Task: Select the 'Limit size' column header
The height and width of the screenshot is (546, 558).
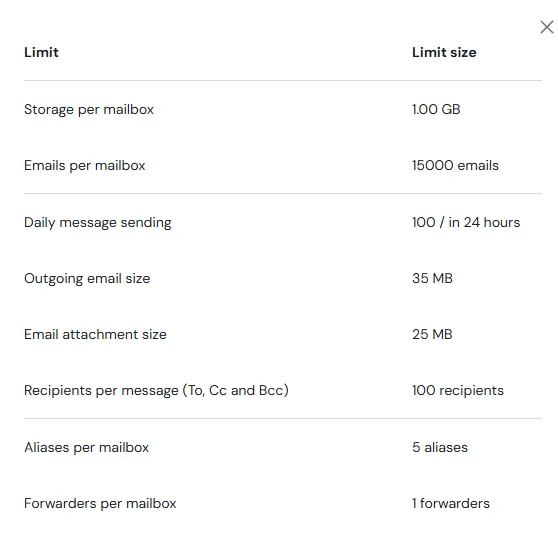Action: pyautogui.click(x=444, y=52)
